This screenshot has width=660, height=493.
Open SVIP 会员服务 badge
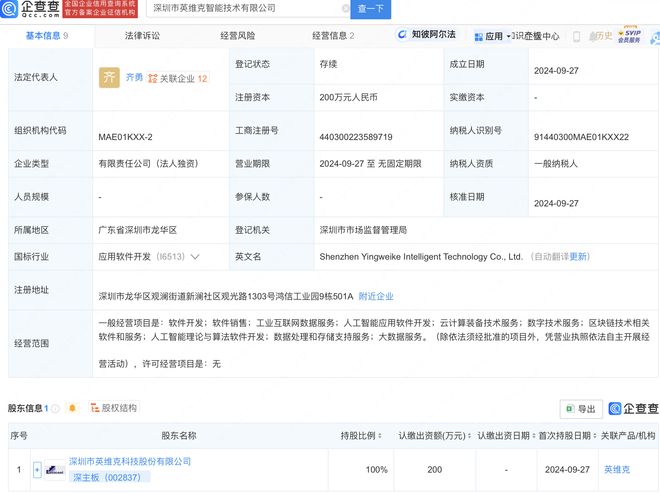tap(629, 35)
